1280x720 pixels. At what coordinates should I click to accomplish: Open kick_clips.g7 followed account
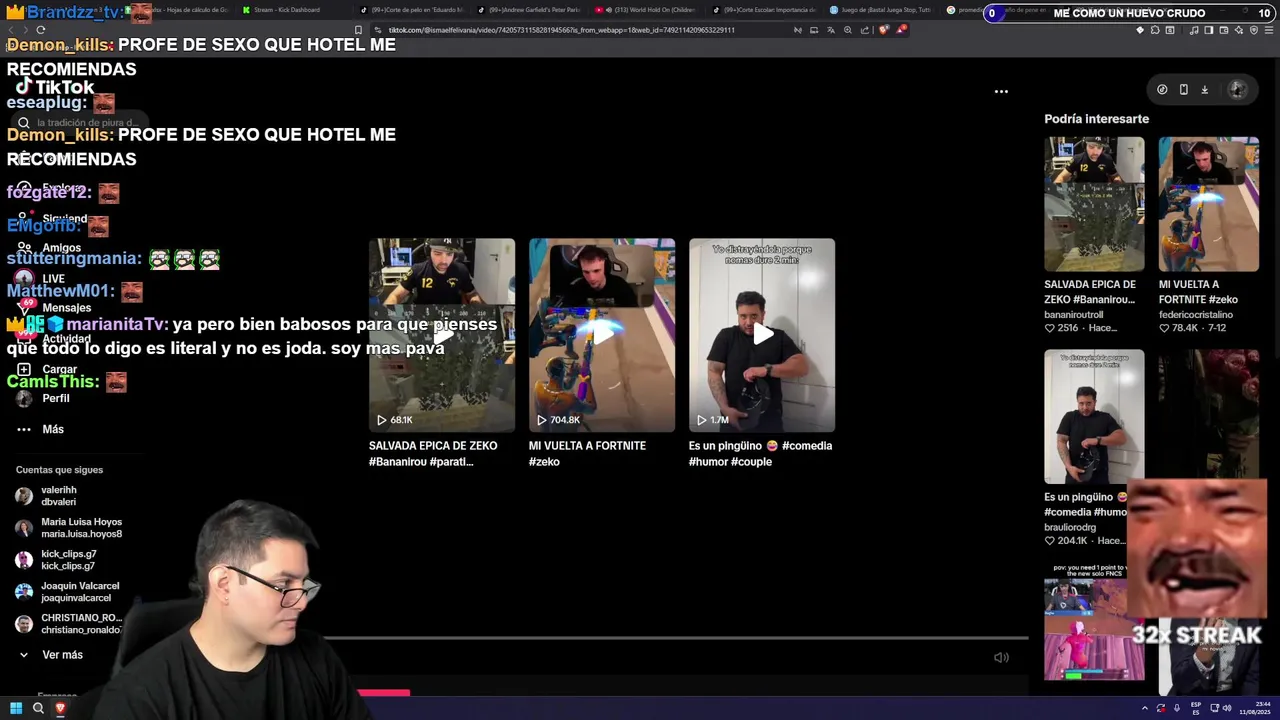(x=56, y=560)
